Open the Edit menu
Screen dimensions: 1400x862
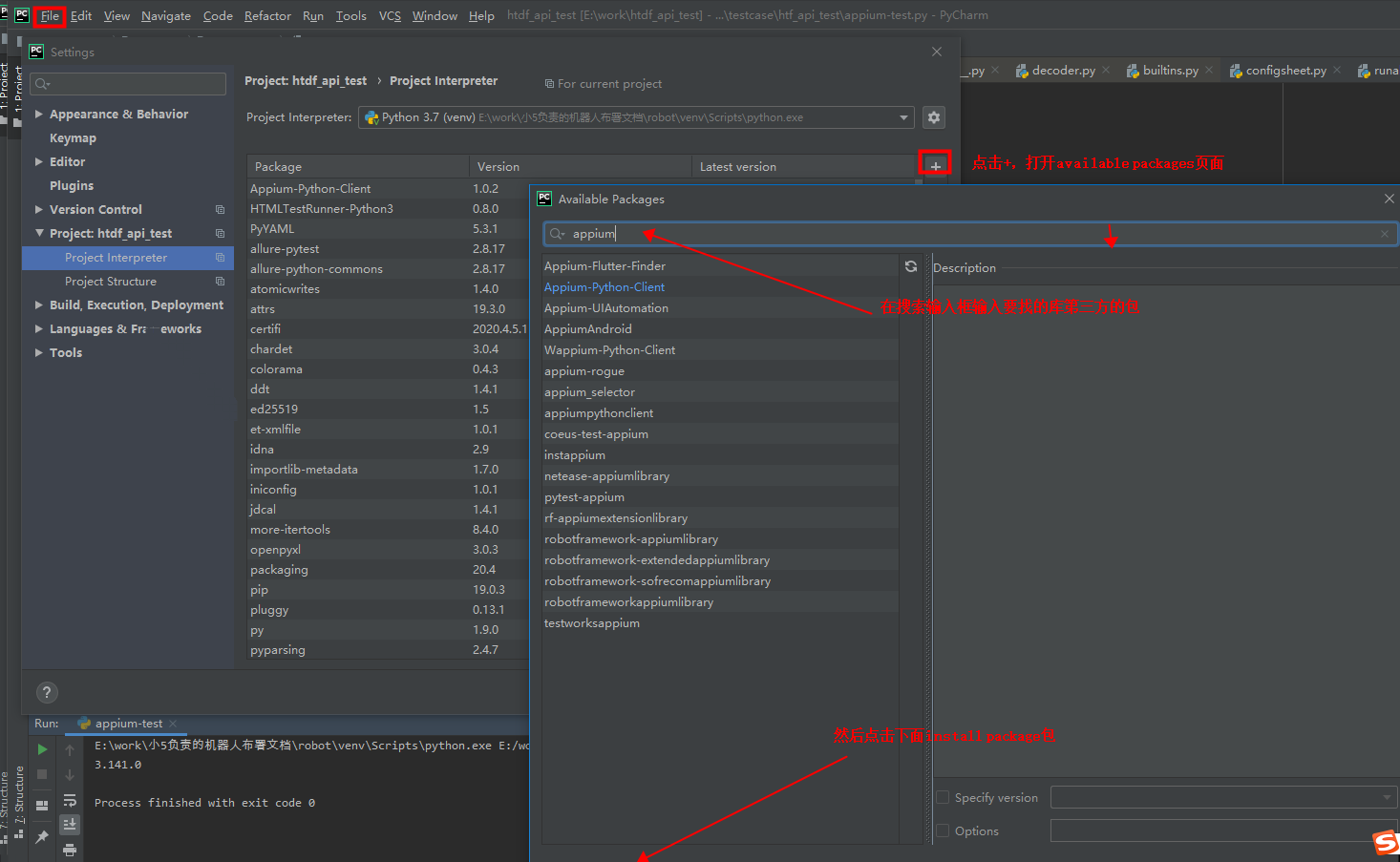81,16
